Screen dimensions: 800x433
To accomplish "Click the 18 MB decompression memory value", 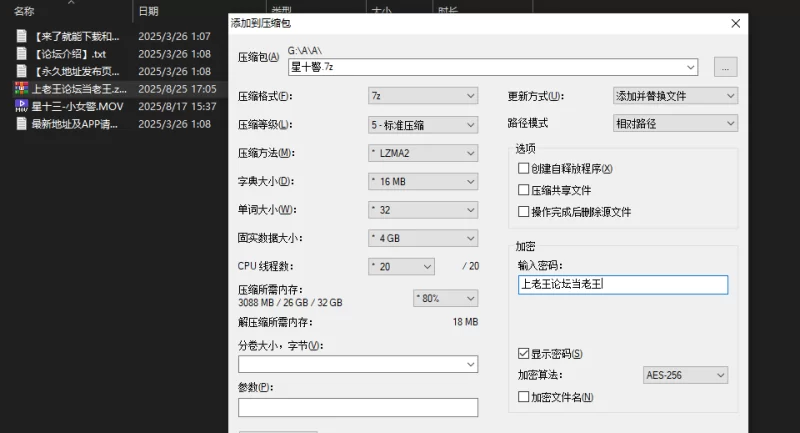I will 465,322.
